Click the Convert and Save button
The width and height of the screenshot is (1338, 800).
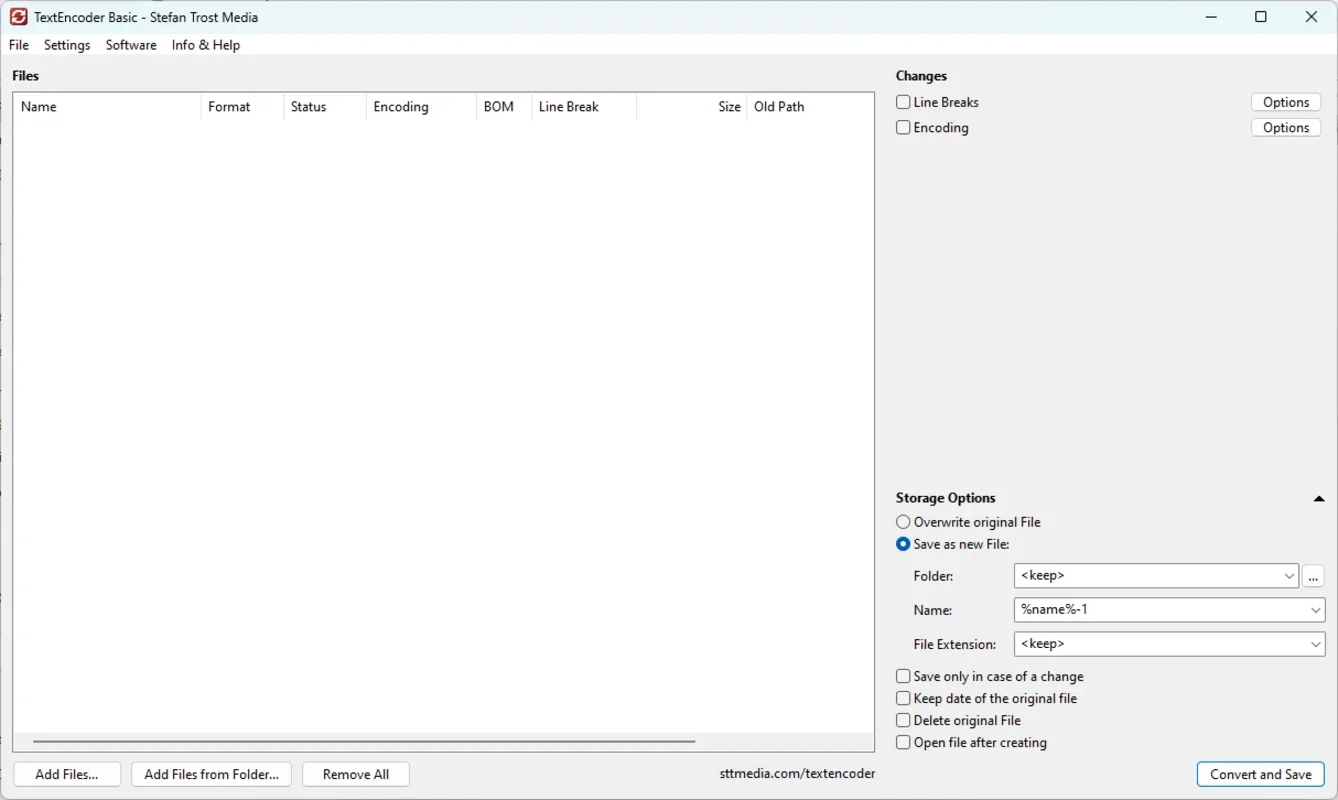tap(1261, 774)
